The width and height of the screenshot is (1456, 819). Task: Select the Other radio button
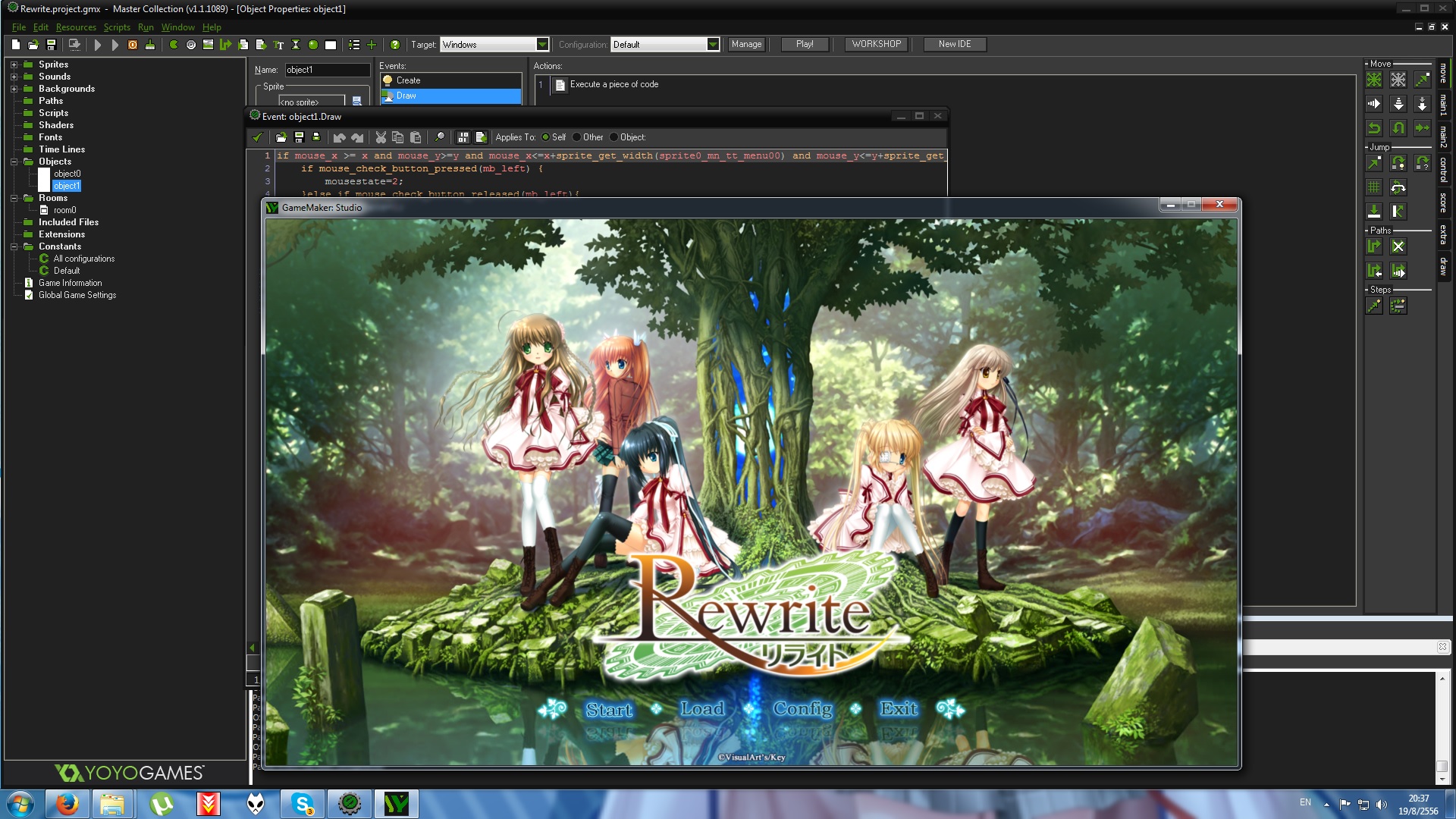coord(576,137)
